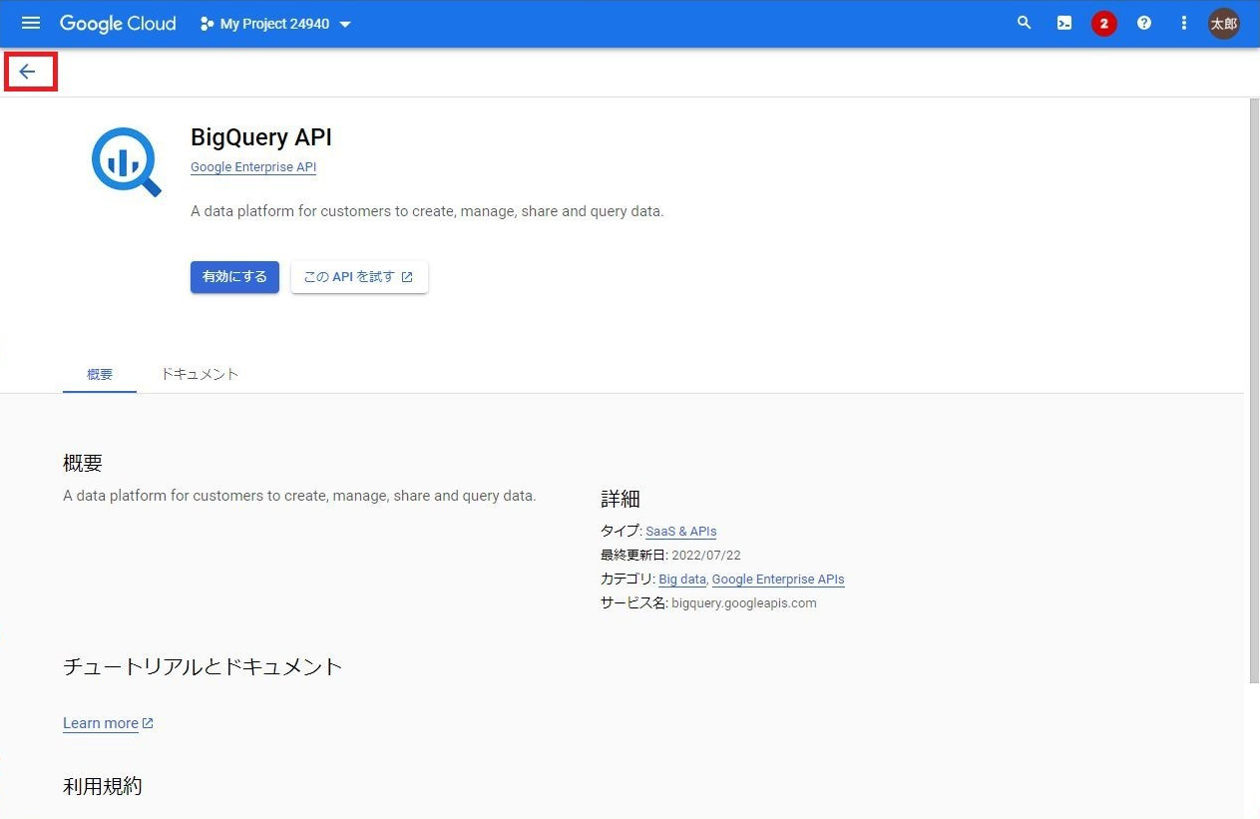
Task: Click the last updated date 2022/07/22
Action: pos(704,555)
